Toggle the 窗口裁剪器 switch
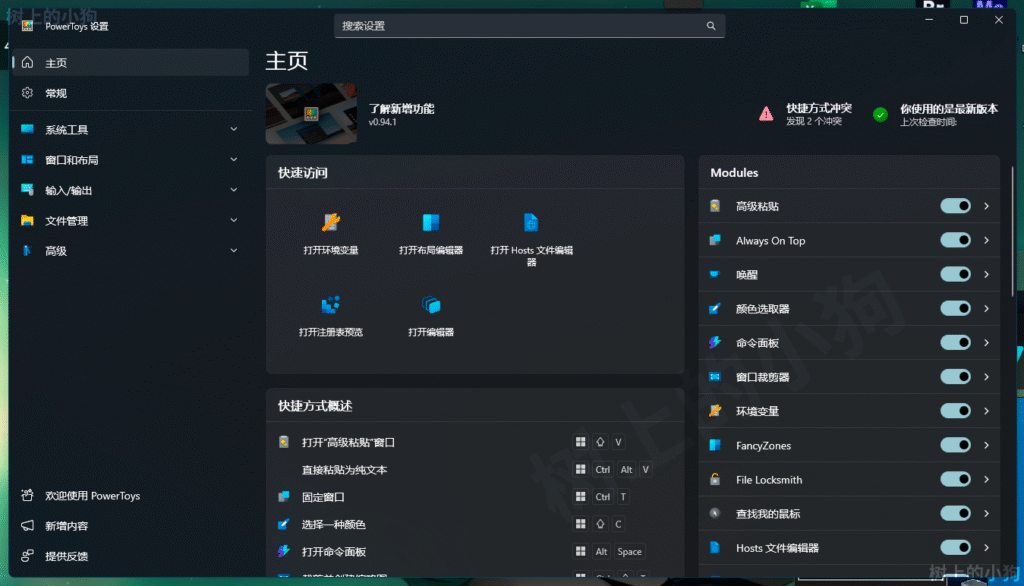1024x586 pixels. coord(955,376)
